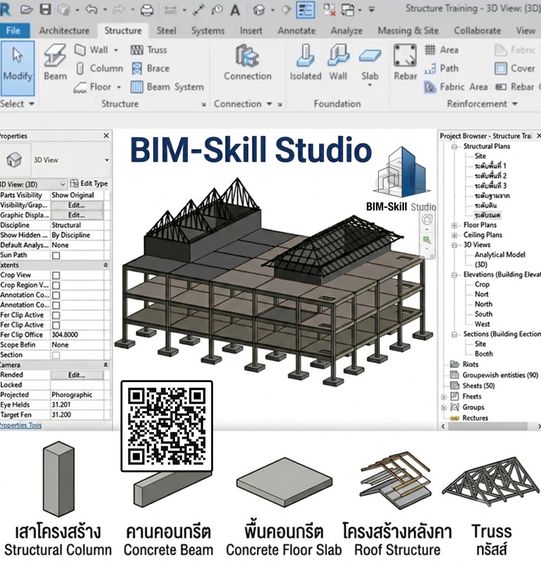Choose the Truss tool
The image size is (541, 562).
point(149,50)
